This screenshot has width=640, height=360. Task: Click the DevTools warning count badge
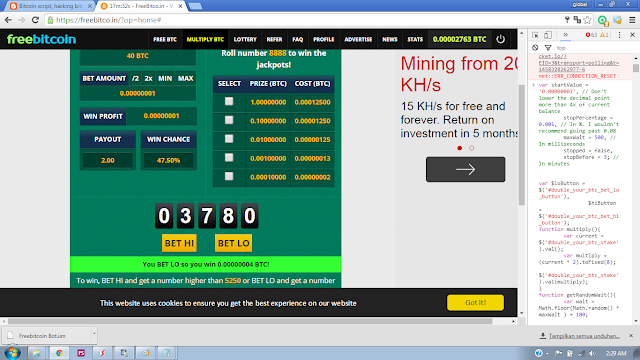point(604,35)
